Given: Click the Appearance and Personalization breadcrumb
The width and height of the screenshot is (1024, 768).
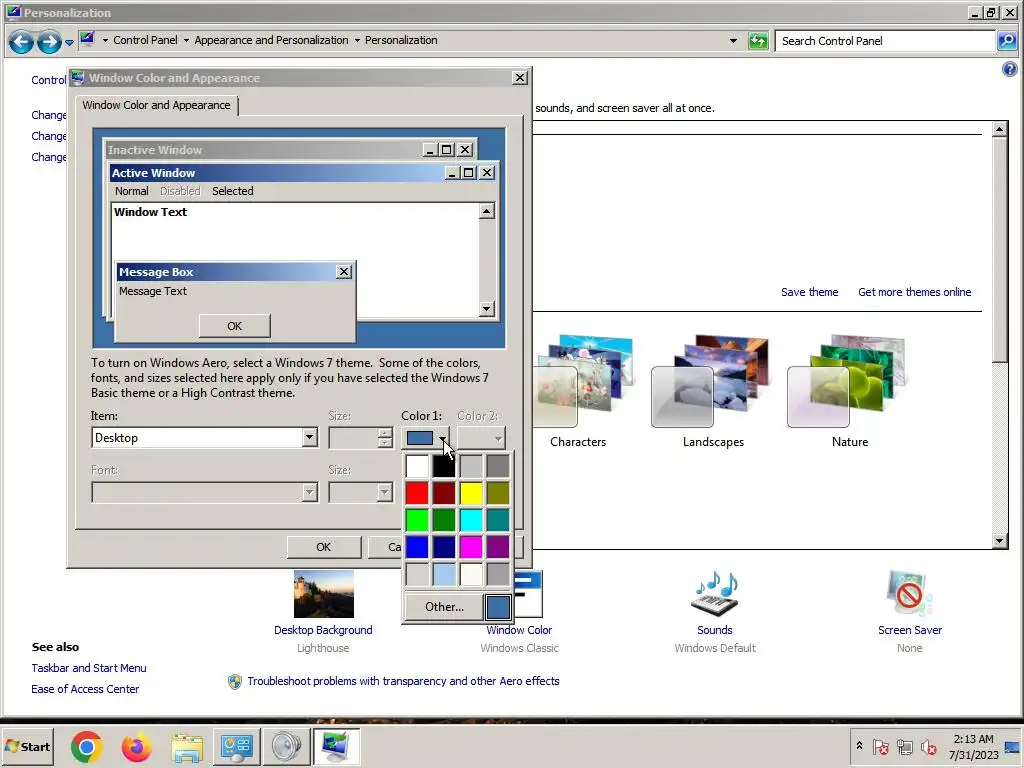Looking at the screenshot, I should pos(271,40).
